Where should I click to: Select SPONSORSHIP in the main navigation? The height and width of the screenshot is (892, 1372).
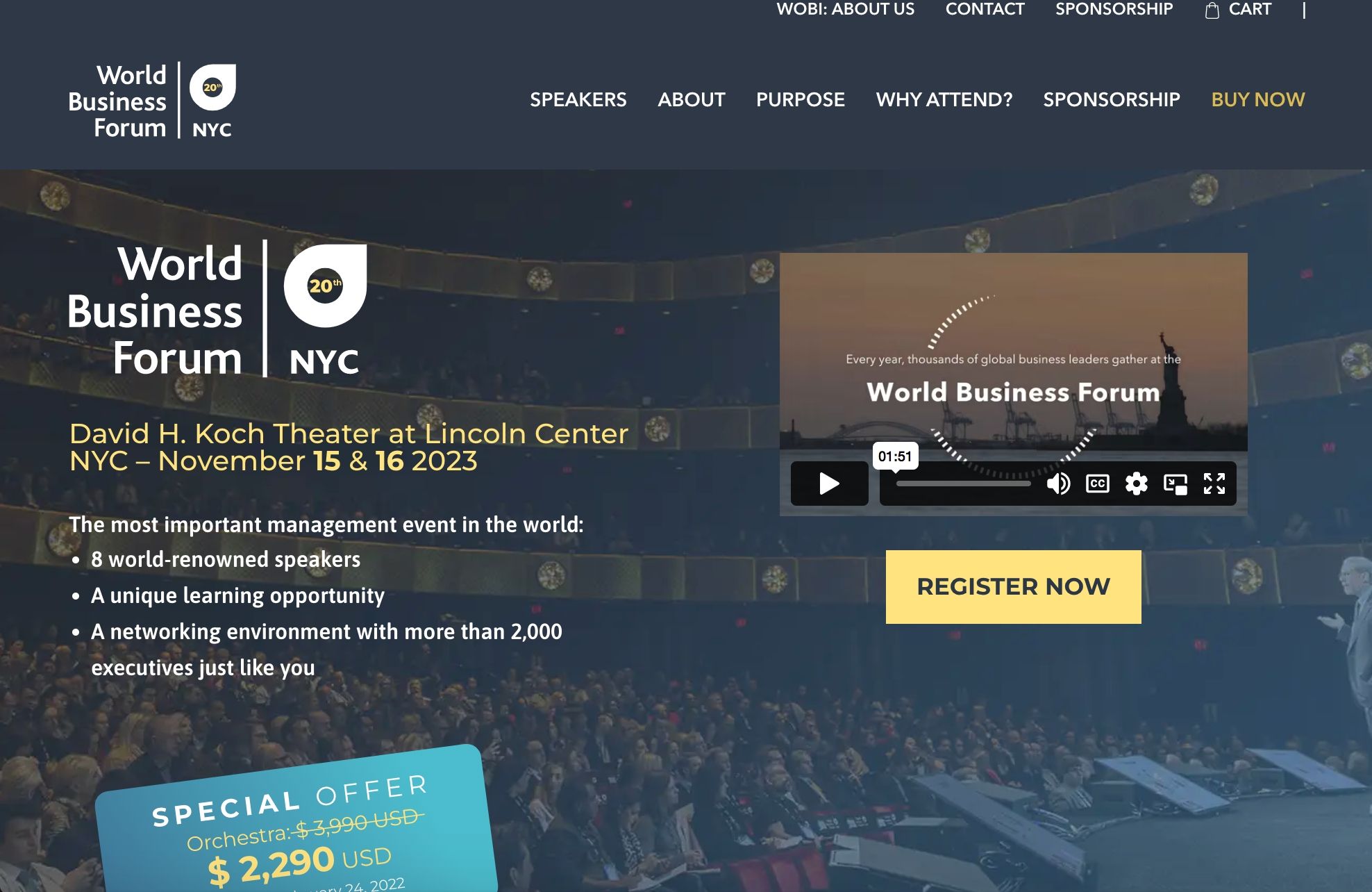(1112, 99)
